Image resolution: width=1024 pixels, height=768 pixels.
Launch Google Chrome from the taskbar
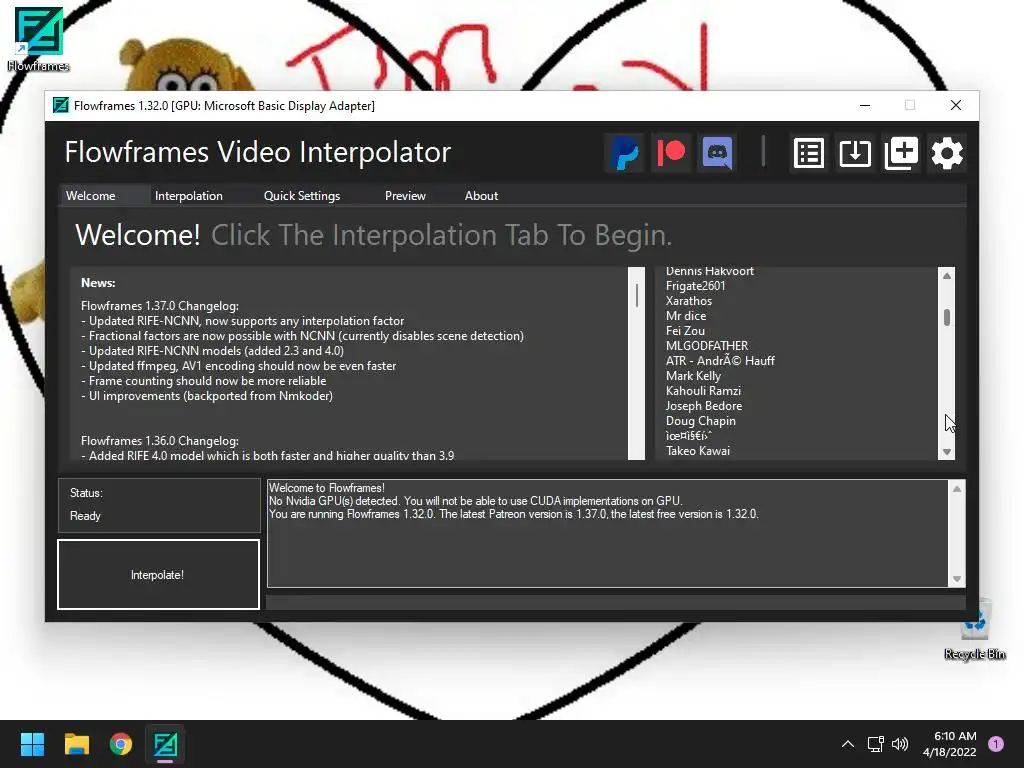(121, 744)
